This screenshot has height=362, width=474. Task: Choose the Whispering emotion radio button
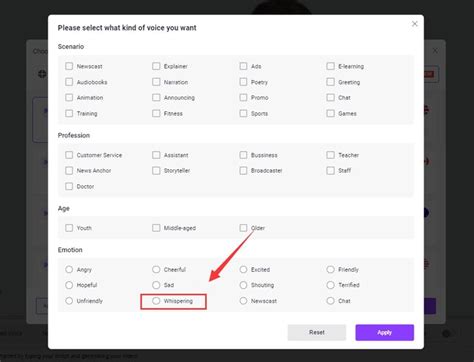pos(156,301)
